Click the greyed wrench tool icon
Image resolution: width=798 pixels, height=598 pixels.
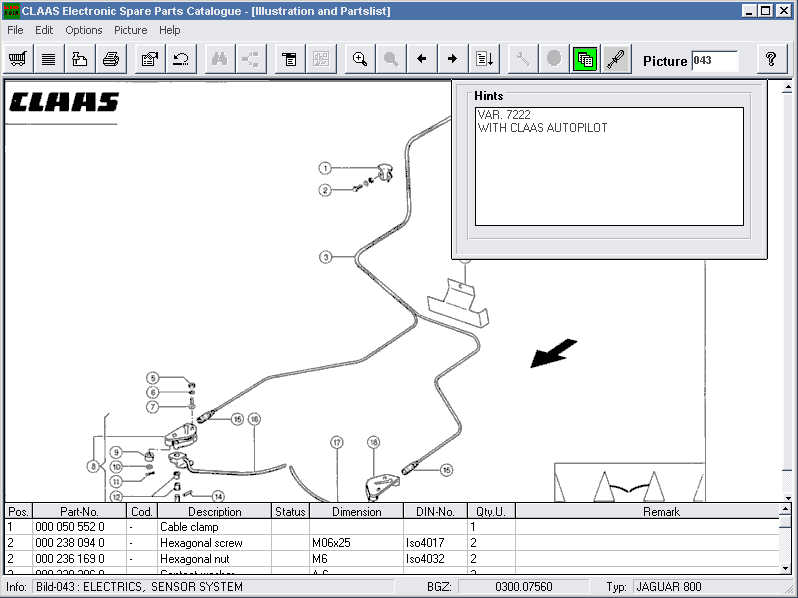523,59
